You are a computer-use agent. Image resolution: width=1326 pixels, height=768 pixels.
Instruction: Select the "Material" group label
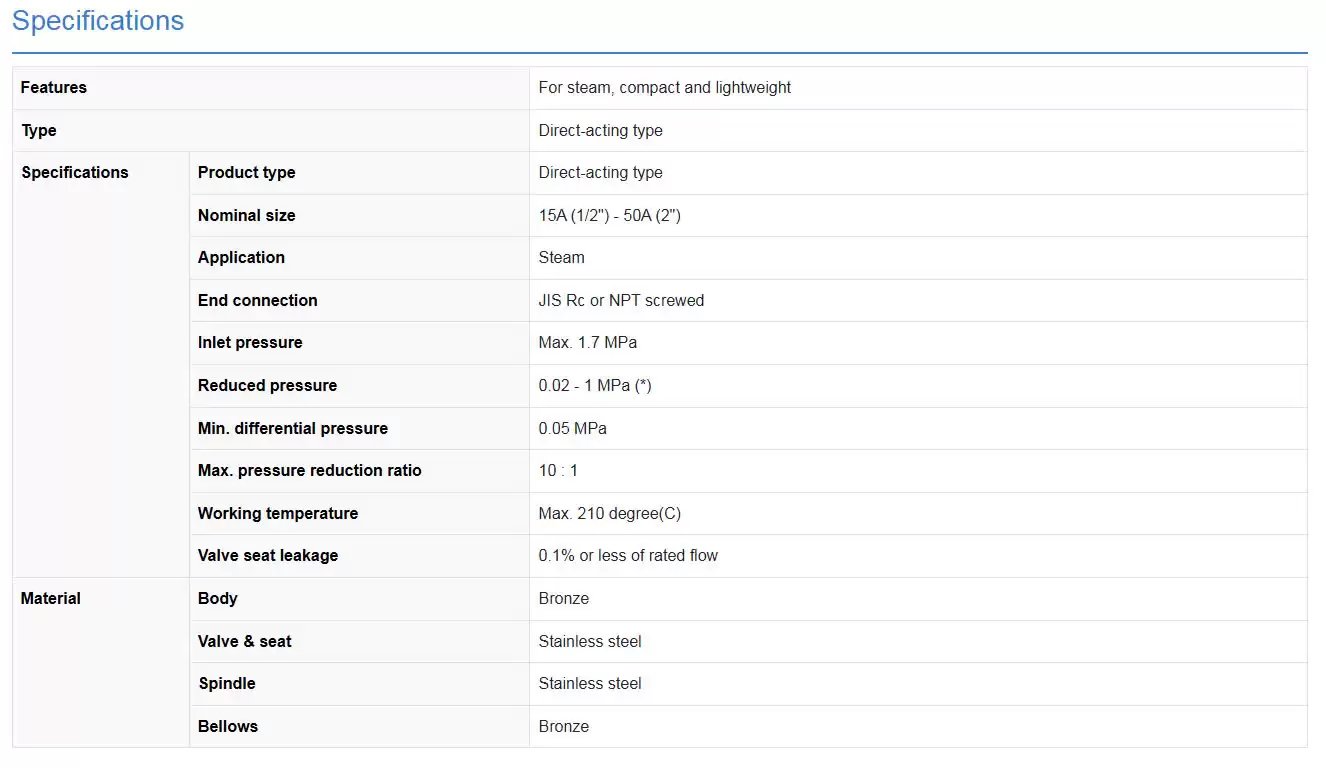[51, 599]
